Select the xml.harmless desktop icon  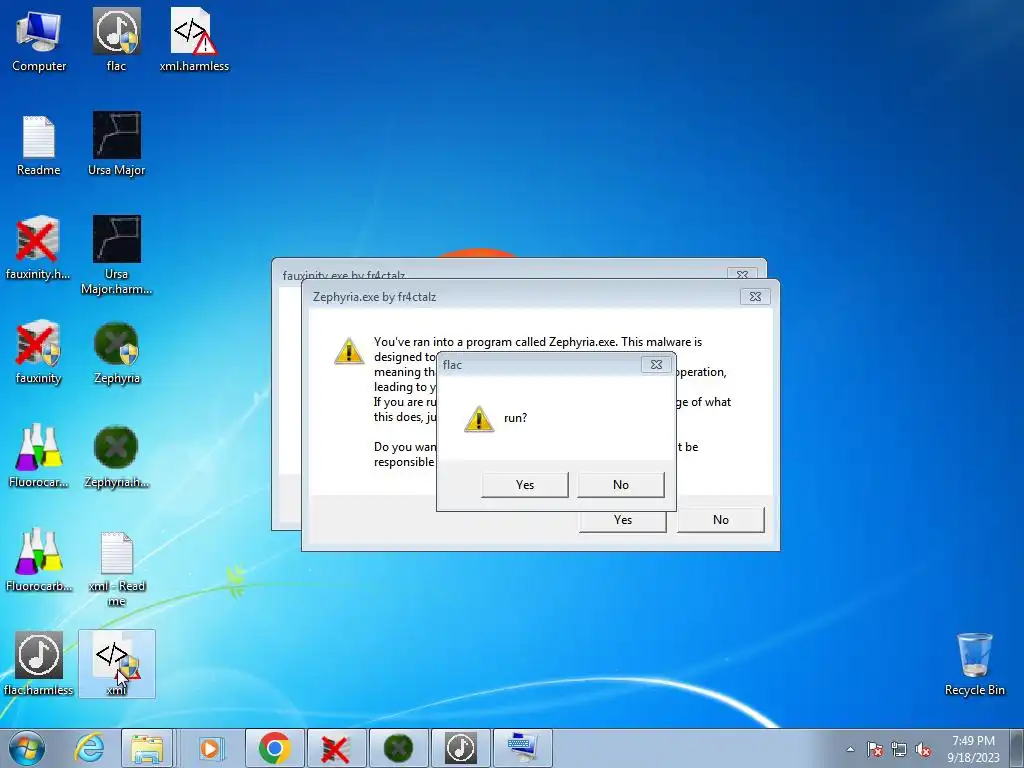(194, 40)
